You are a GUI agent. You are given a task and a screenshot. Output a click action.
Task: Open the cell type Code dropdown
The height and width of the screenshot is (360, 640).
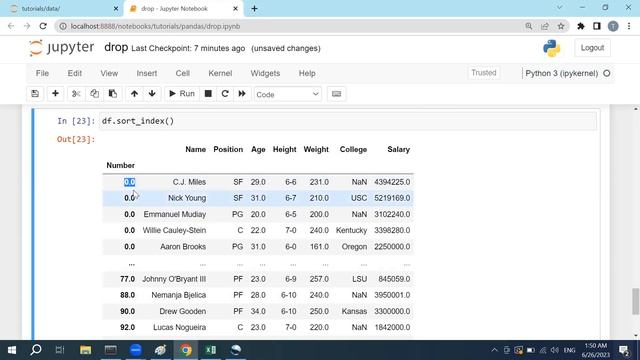click(287, 94)
